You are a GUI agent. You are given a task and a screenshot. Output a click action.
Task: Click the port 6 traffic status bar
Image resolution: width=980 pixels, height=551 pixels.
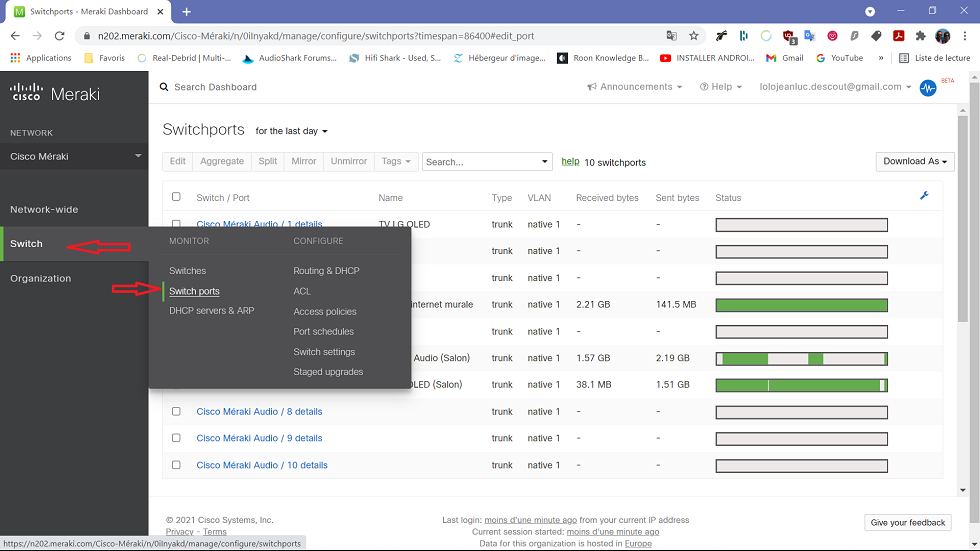pyautogui.click(x=801, y=358)
